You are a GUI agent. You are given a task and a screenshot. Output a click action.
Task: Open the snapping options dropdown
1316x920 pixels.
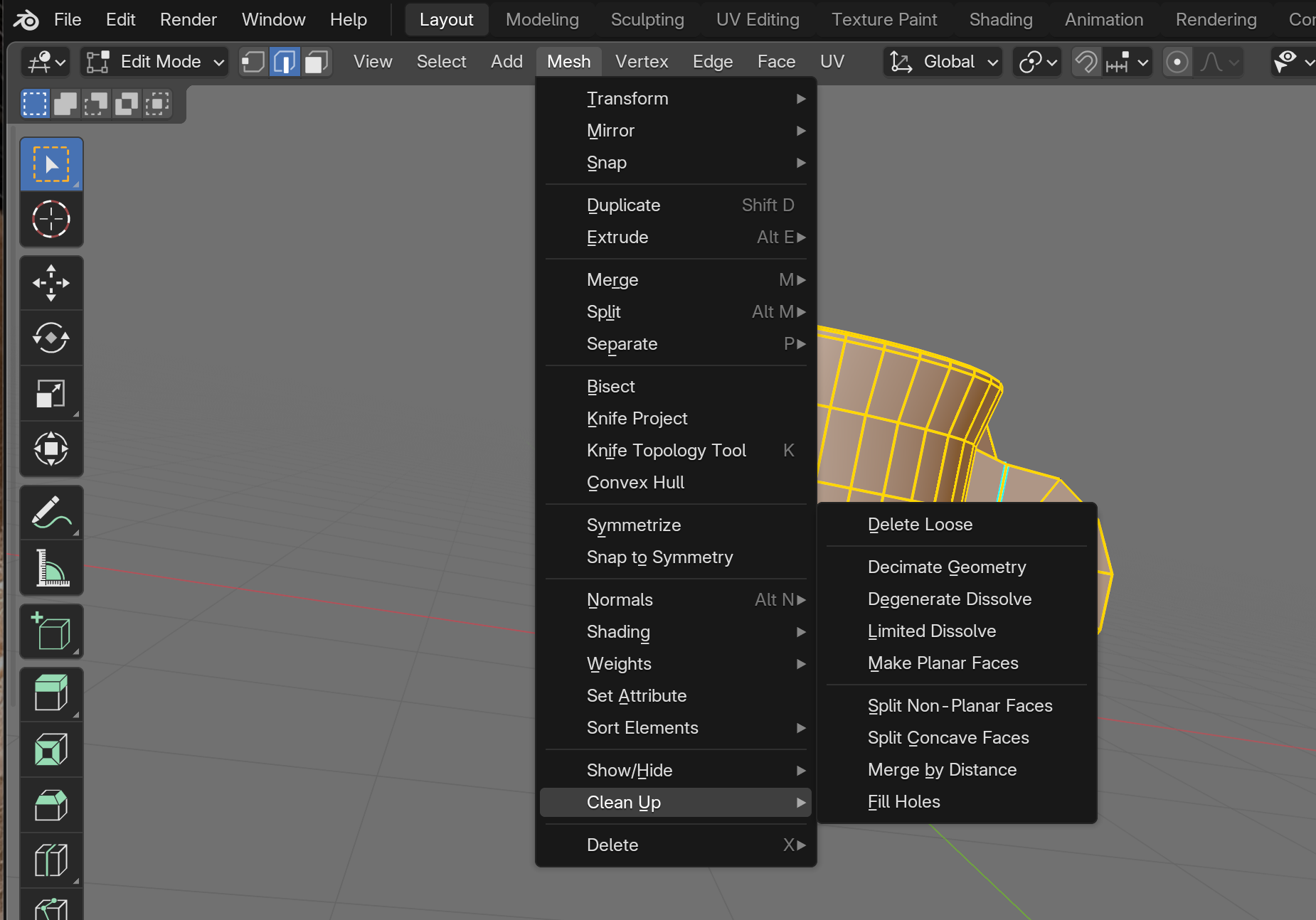(x=1127, y=62)
